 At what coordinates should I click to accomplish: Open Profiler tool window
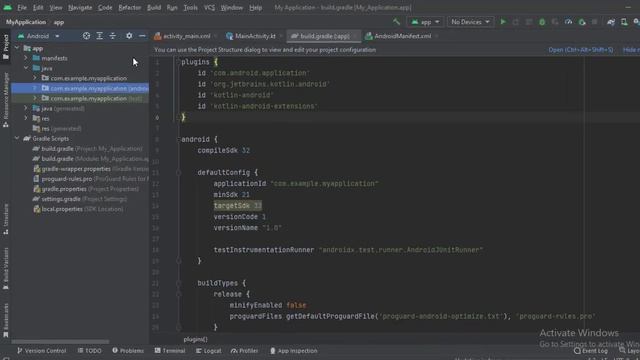(x=244, y=351)
